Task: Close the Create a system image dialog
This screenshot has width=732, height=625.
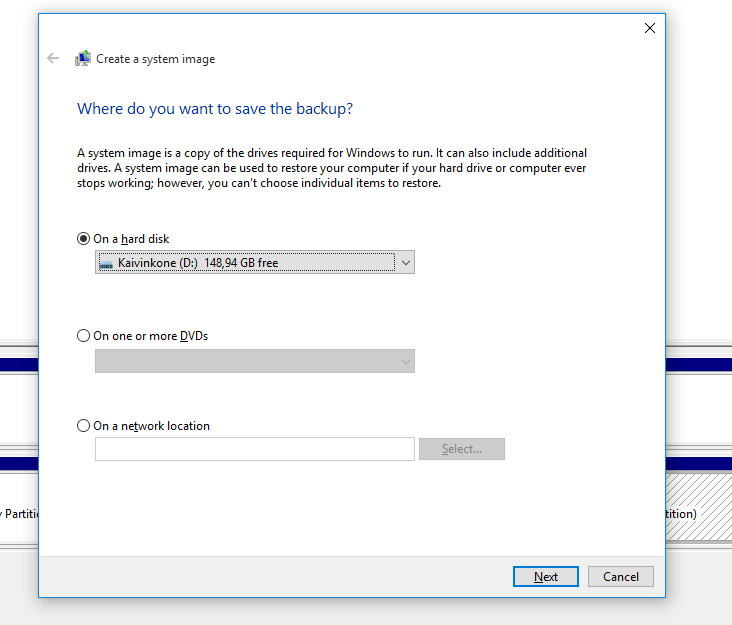Action: pyautogui.click(x=650, y=28)
